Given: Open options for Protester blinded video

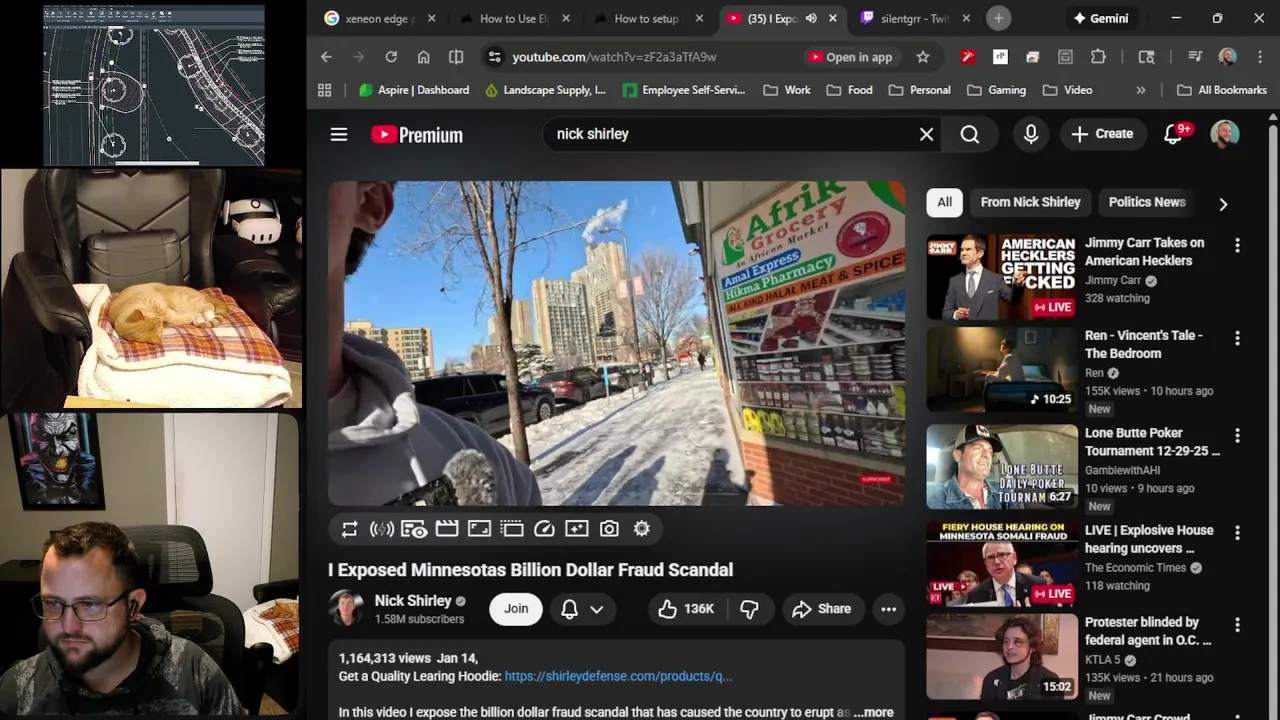Looking at the screenshot, I should point(1237,625).
